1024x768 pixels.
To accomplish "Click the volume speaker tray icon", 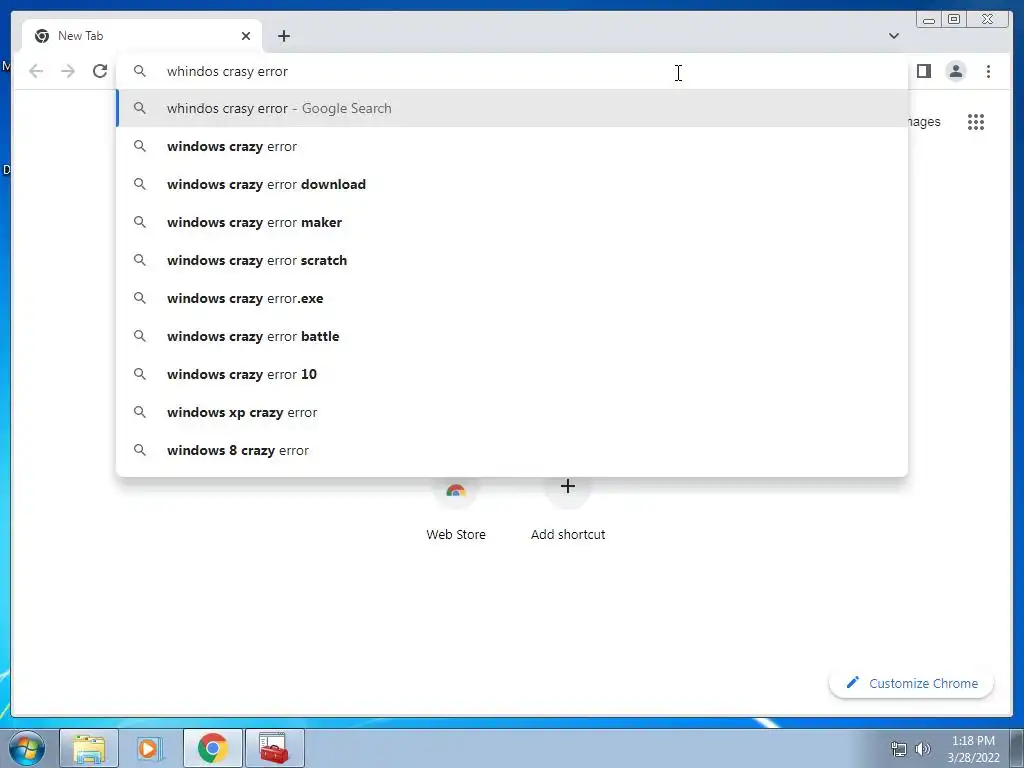I will pos(923,749).
